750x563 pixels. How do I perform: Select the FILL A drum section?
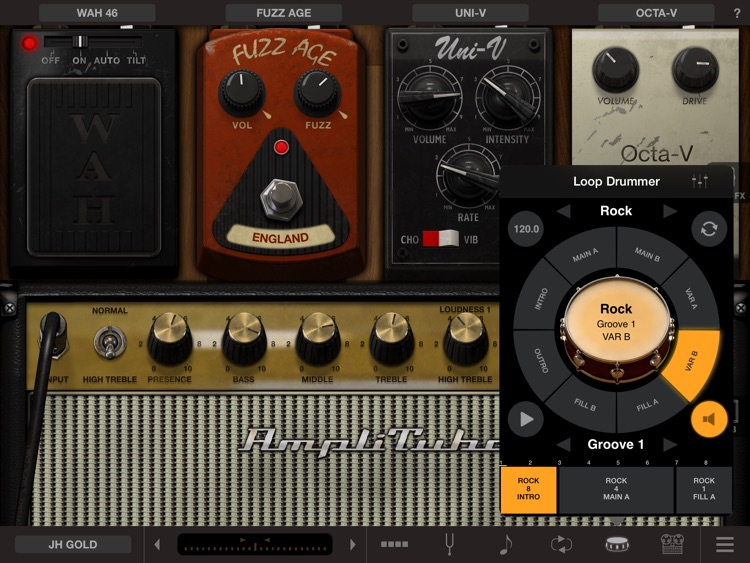(647, 406)
